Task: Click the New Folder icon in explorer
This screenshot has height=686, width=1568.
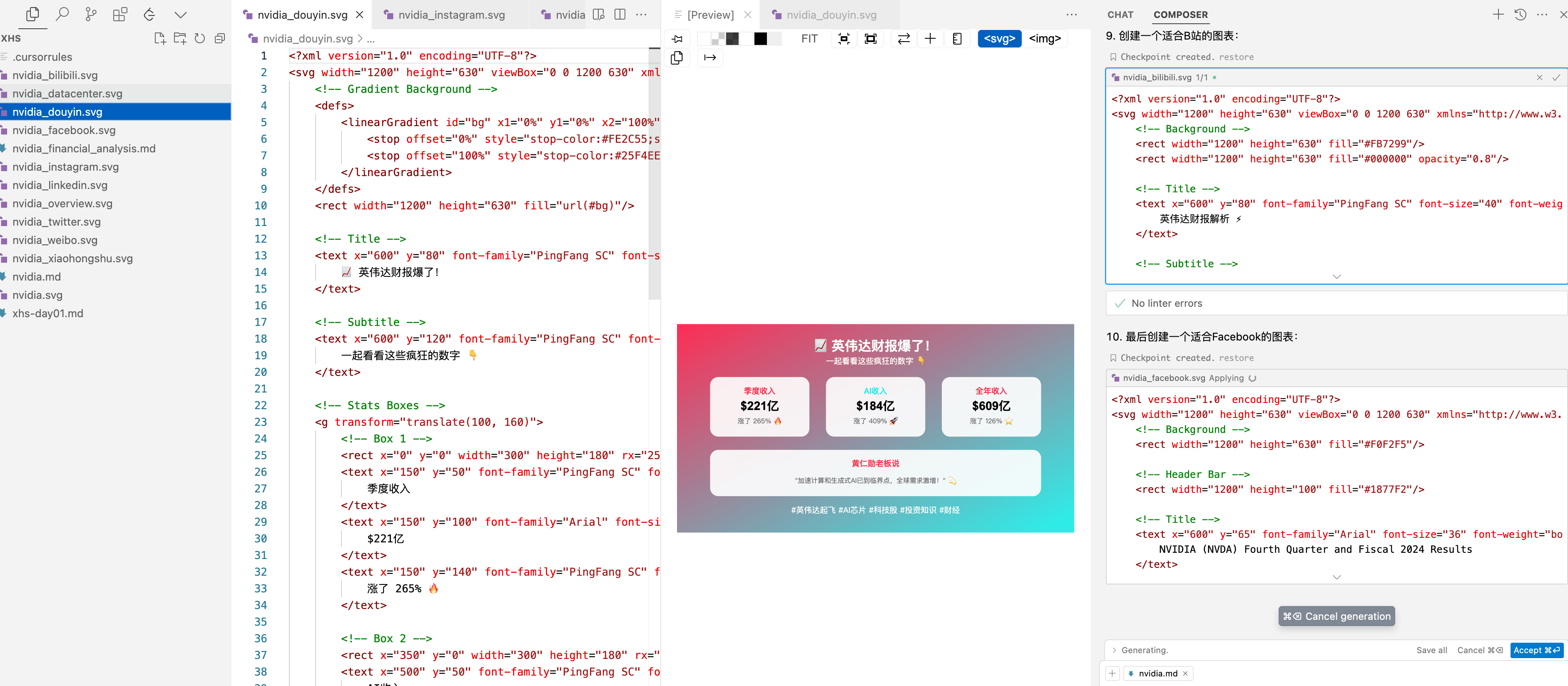Action: coord(180,38)
